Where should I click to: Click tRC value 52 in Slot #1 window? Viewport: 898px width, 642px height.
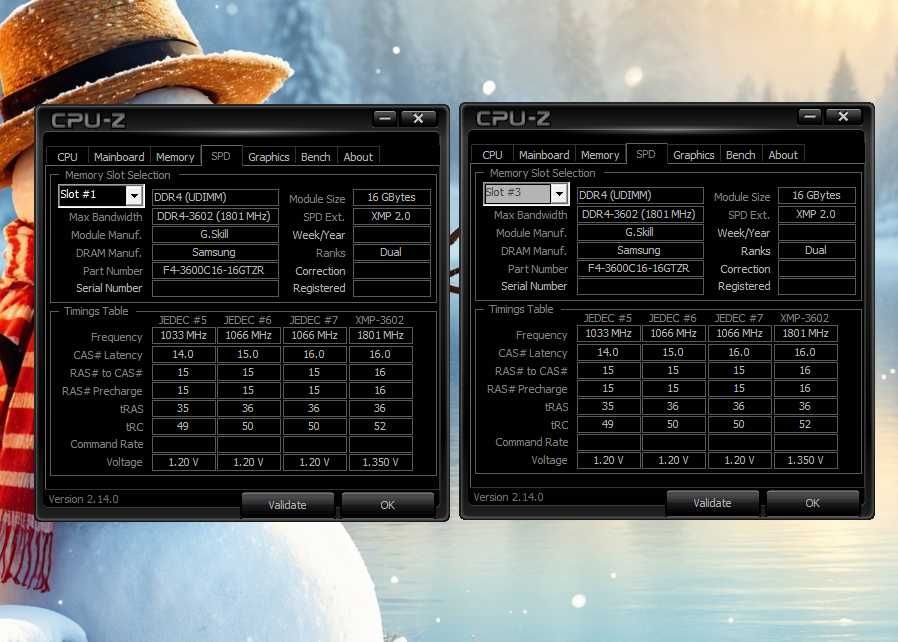[380, 426]
